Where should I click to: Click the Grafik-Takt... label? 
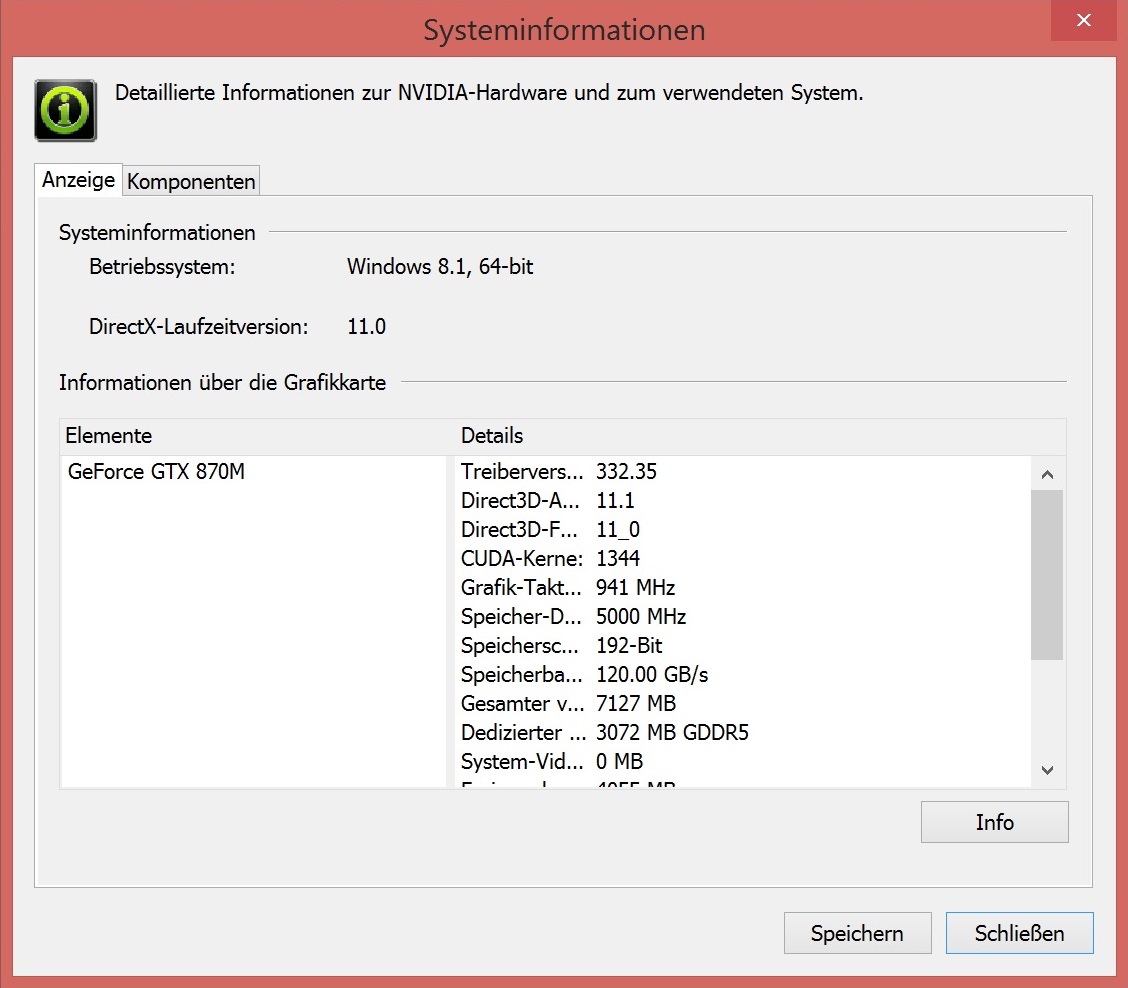point(521,587)
